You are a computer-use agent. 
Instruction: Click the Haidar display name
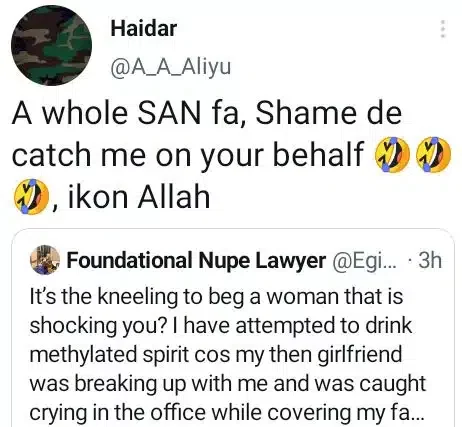(143, 29)
